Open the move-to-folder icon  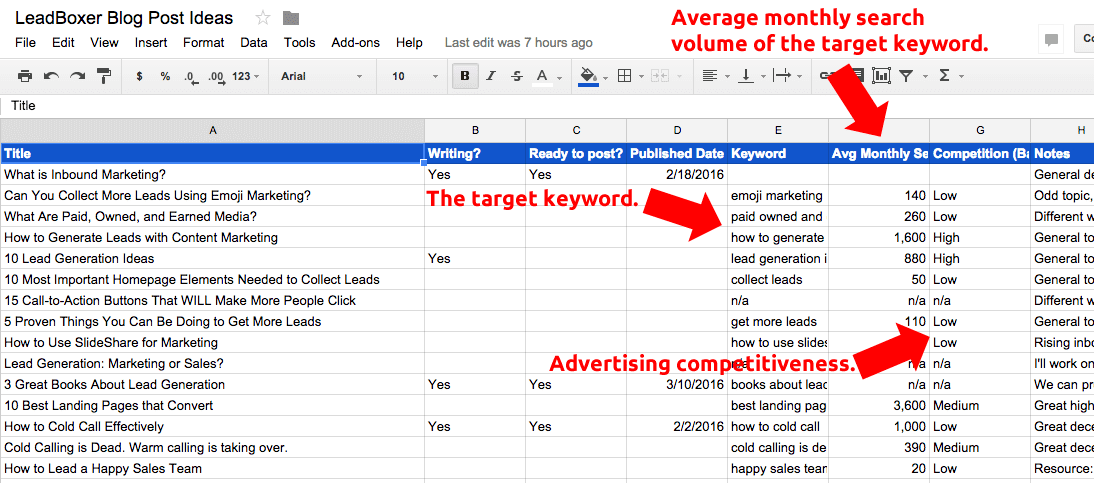(x=291, y=18)
